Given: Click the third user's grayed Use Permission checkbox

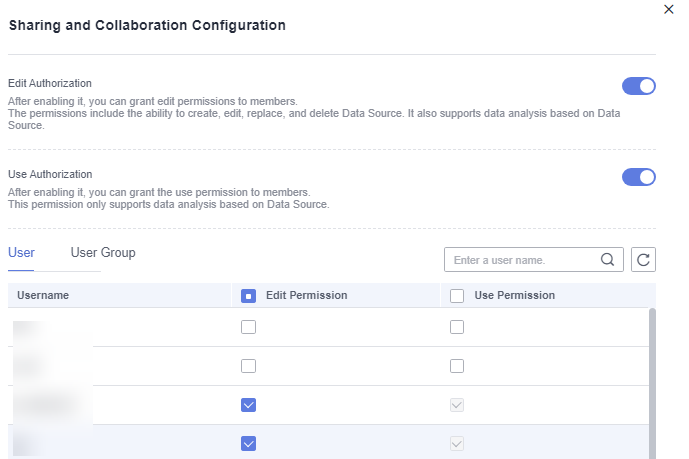Looking at the screenshot, I should pyautogui.click(x=457, y=405).
